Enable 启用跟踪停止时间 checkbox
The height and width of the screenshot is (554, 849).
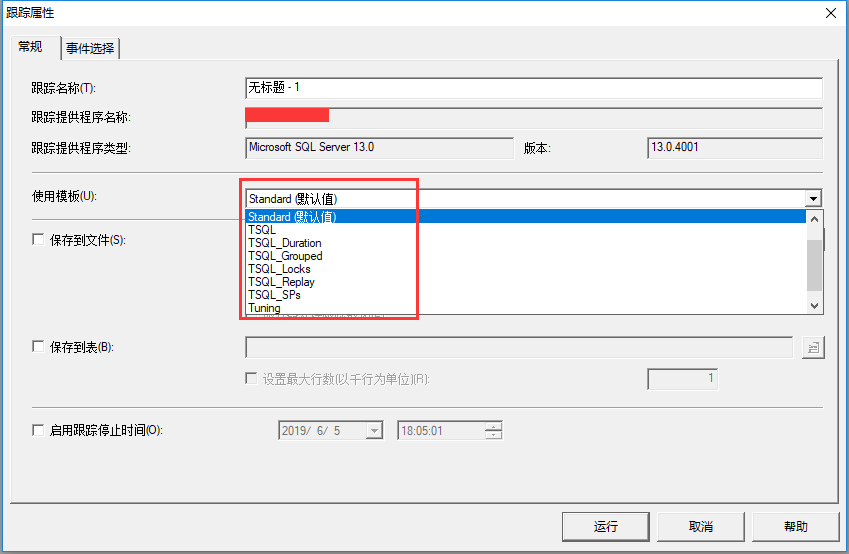pos(38,430)
